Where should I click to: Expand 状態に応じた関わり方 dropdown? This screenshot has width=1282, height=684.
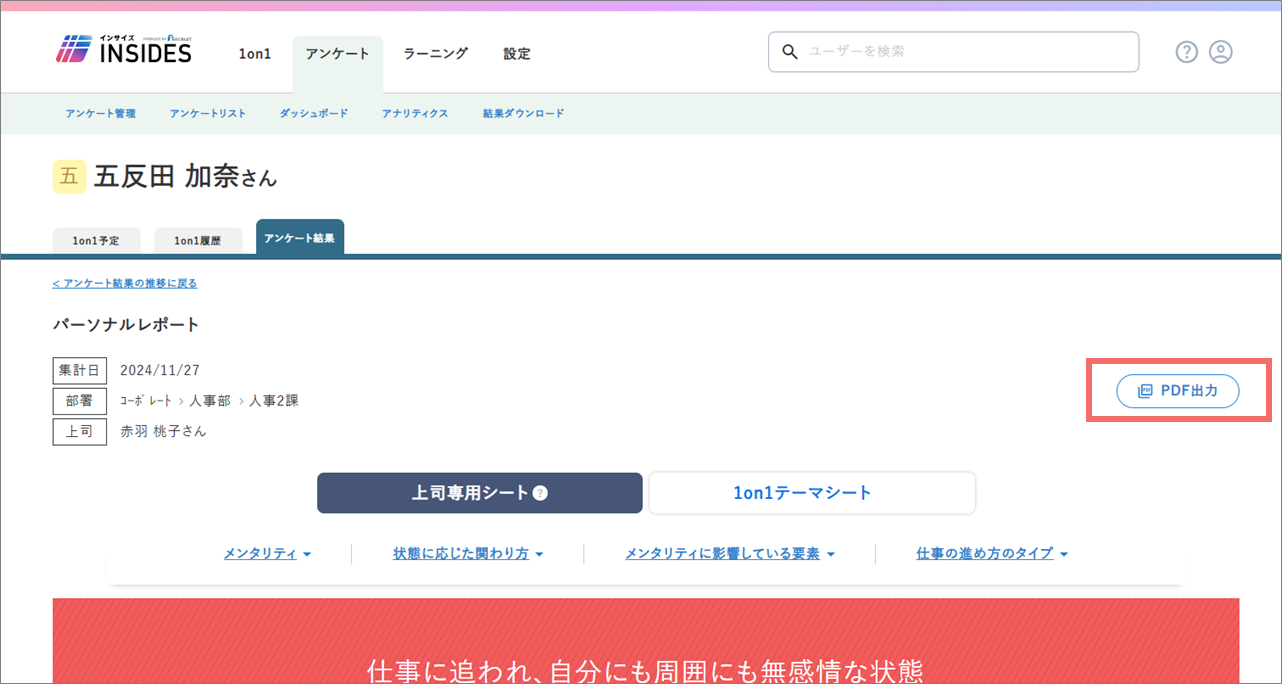468,553
